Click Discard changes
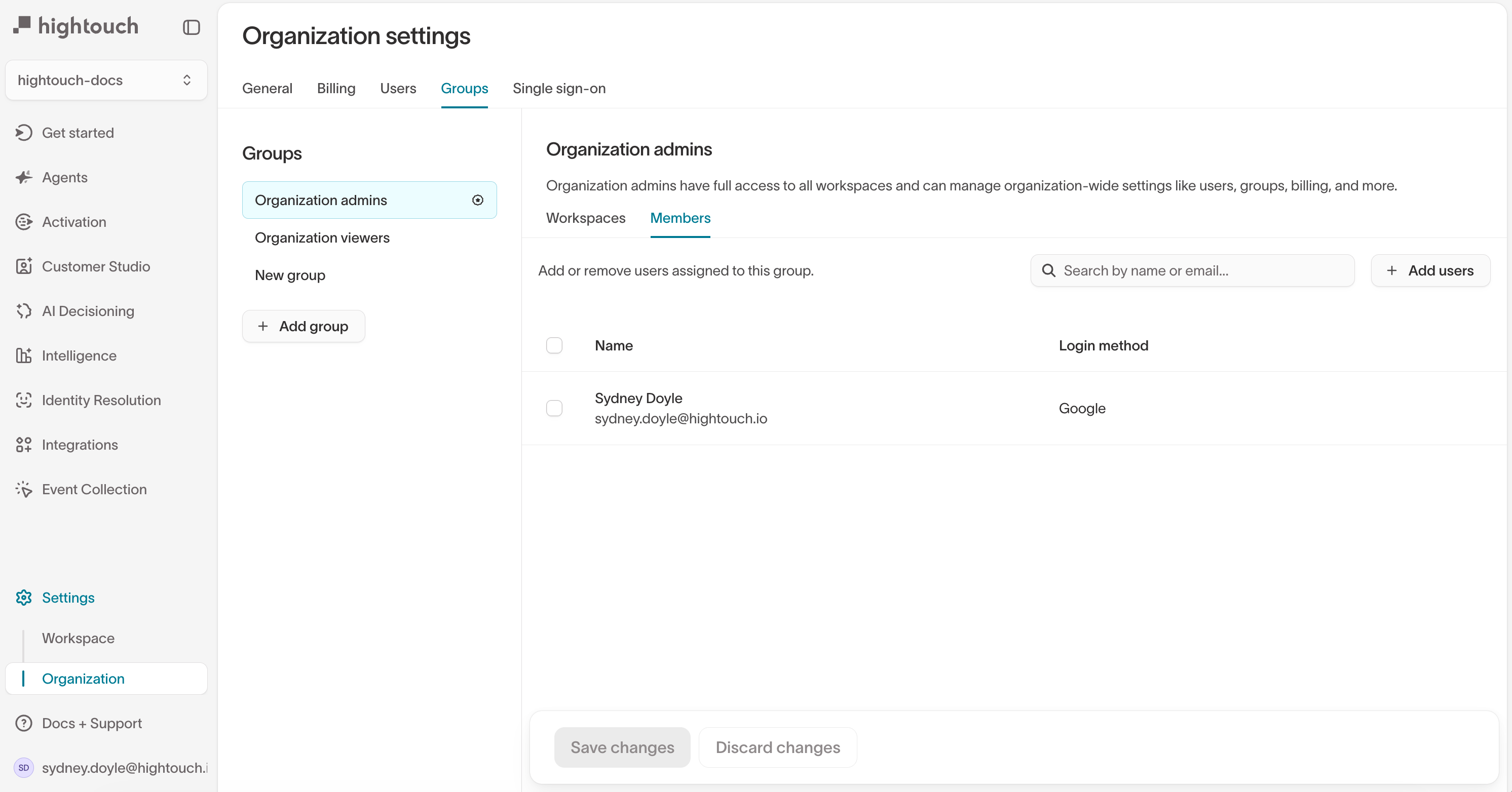The height and width of the screenshot is (792, 1512). (x=778, y=747)
